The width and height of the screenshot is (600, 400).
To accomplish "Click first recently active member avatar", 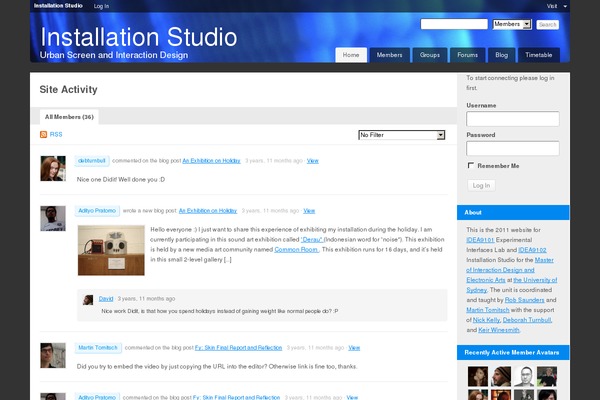I will tap(478, 376).
